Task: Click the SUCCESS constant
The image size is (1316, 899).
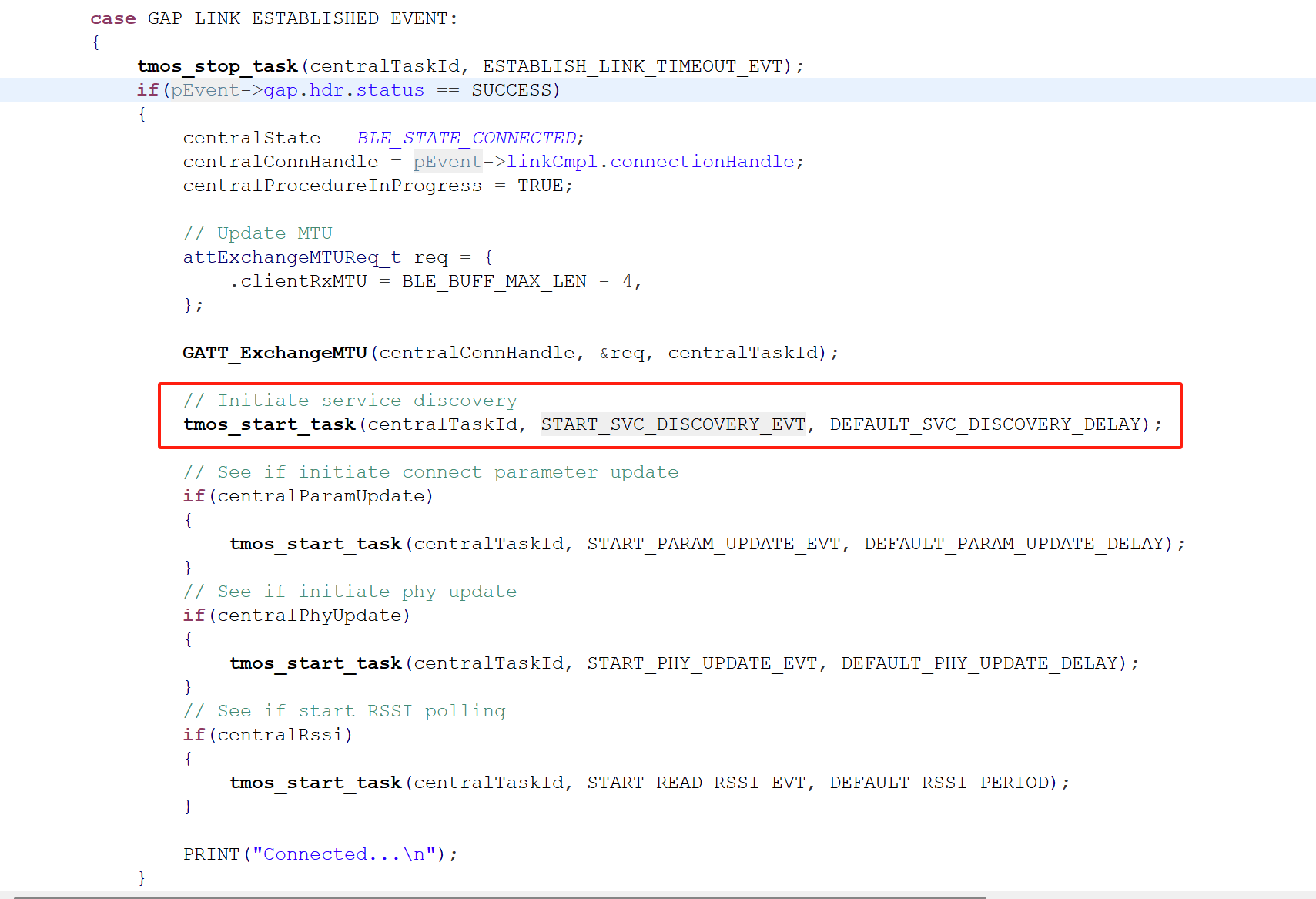Action: [511, 90]
